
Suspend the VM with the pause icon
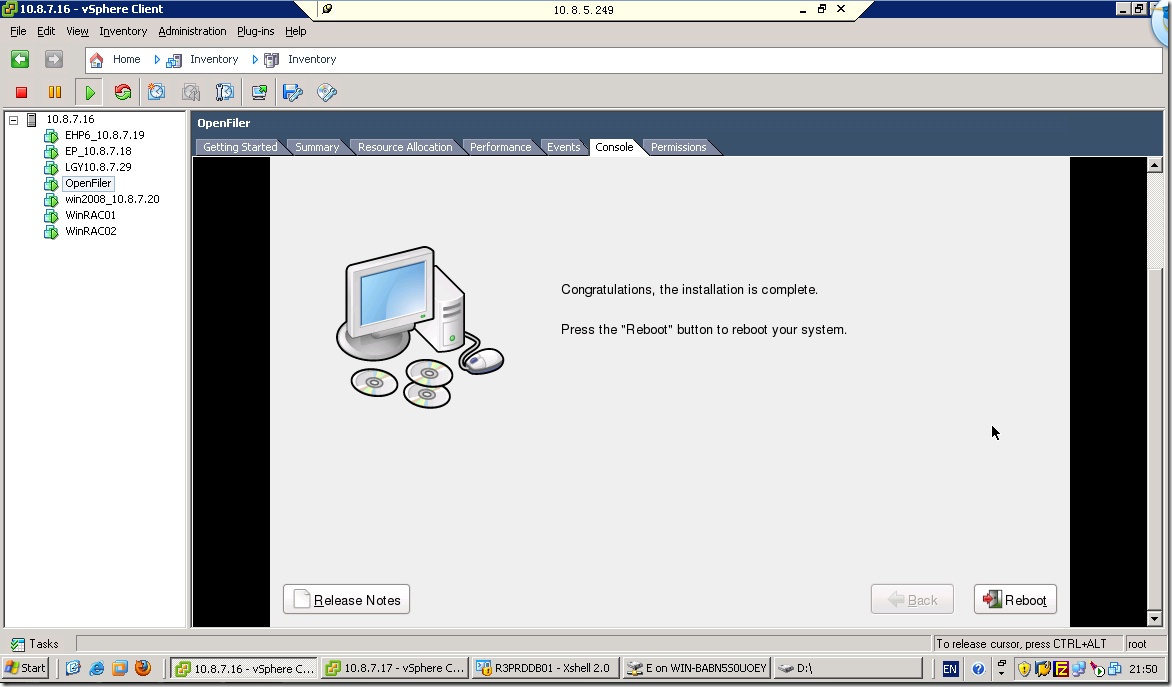tap(55, 92)
